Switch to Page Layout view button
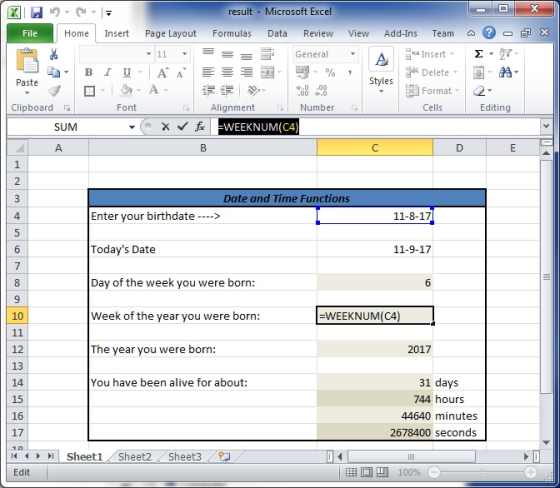The height and width of the screenshot is (488, 560). [x=367, y=472]
